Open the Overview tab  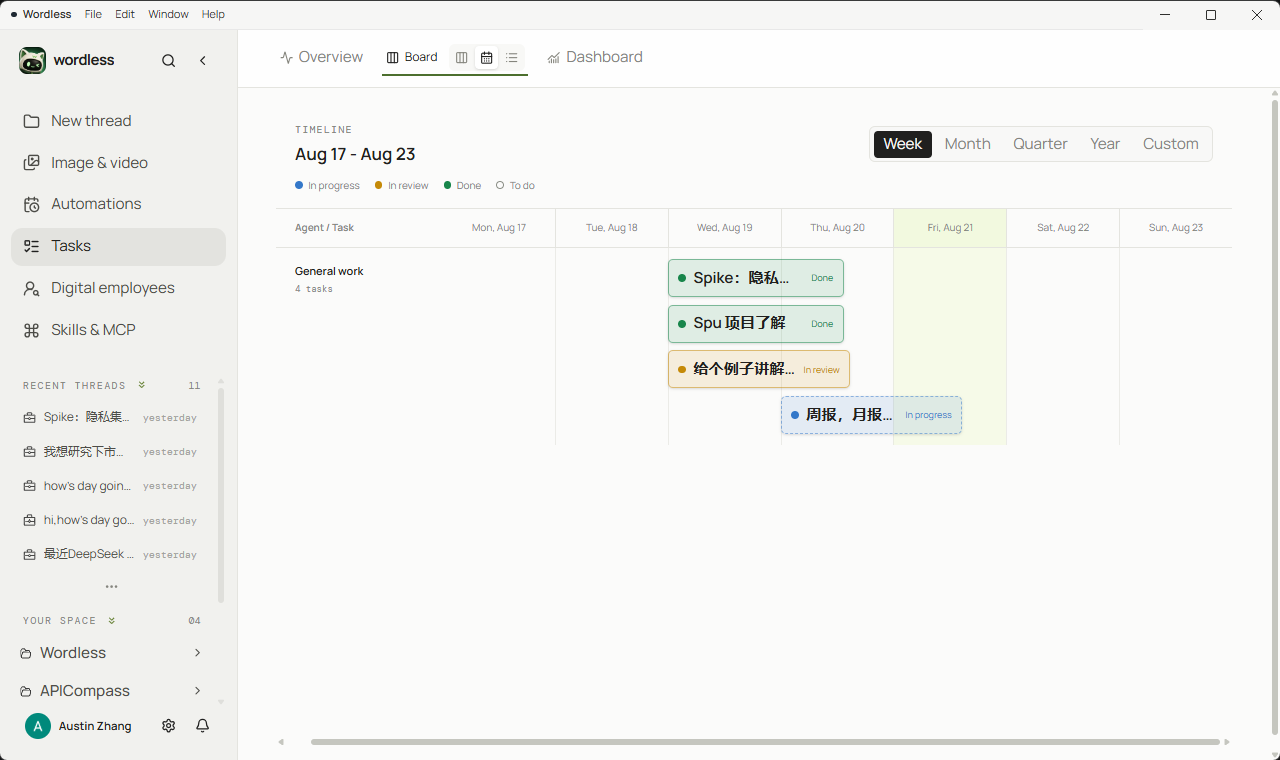(x=322, y=57)
